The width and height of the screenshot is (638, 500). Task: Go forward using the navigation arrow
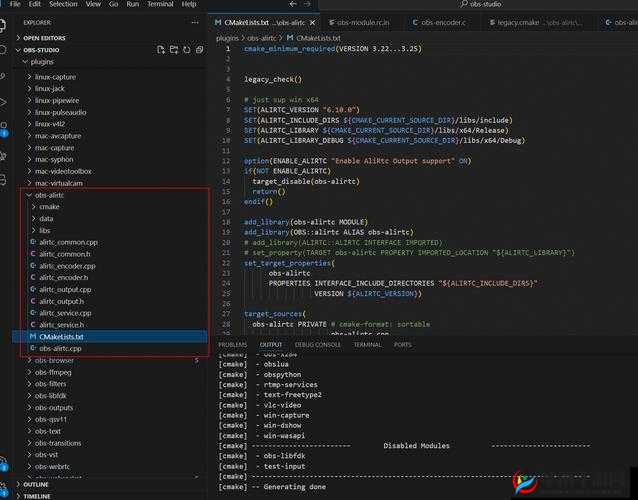tap(307, 4)
